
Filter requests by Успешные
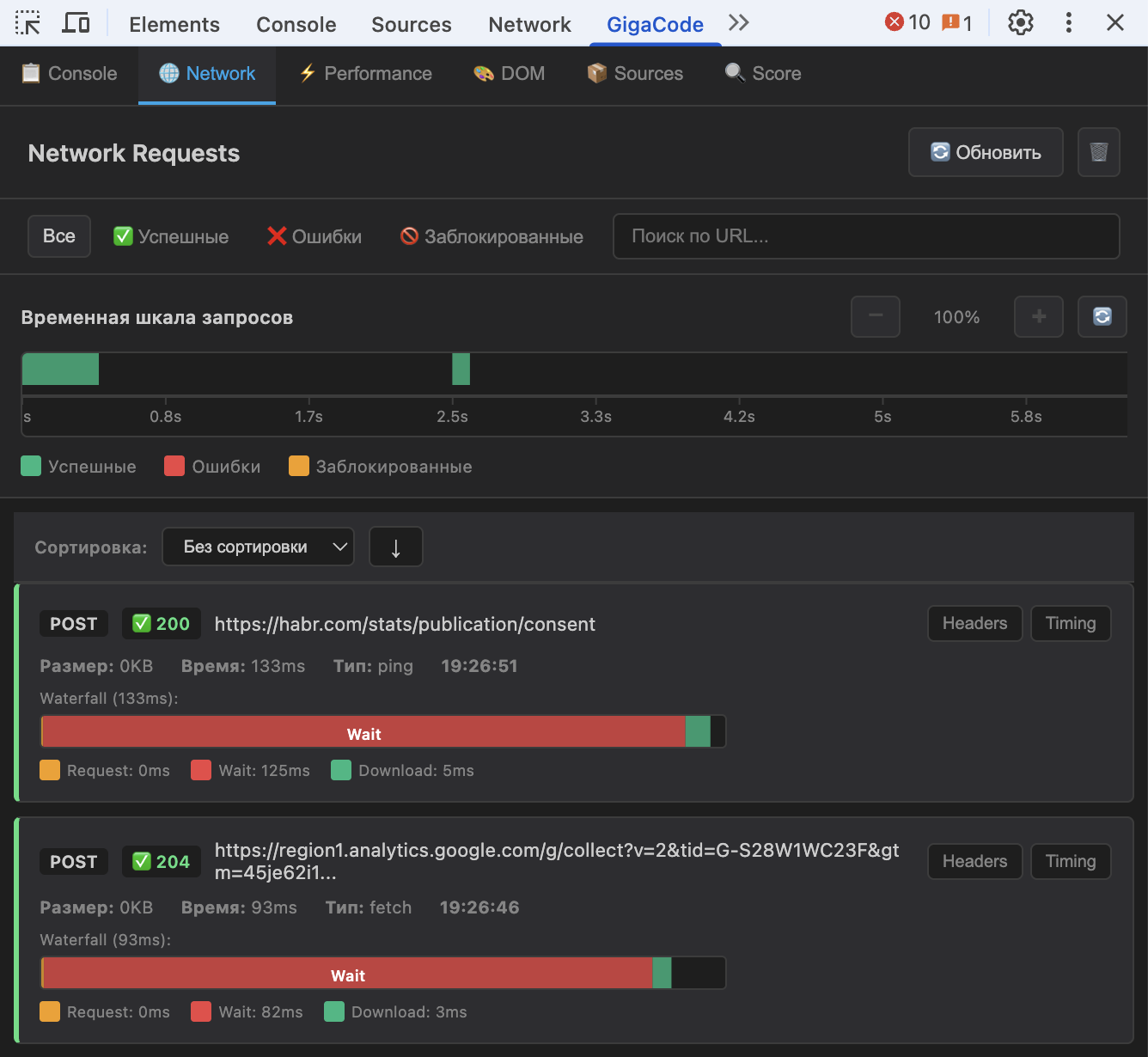pos(169,236)
